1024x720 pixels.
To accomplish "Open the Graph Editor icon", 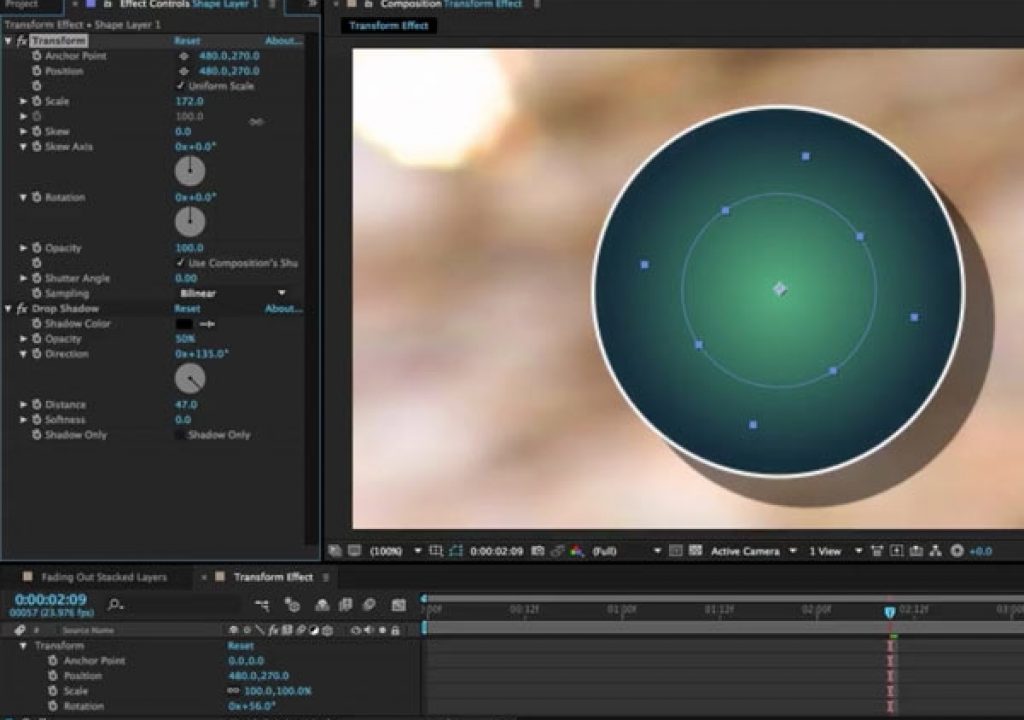I will click(398, 605).
